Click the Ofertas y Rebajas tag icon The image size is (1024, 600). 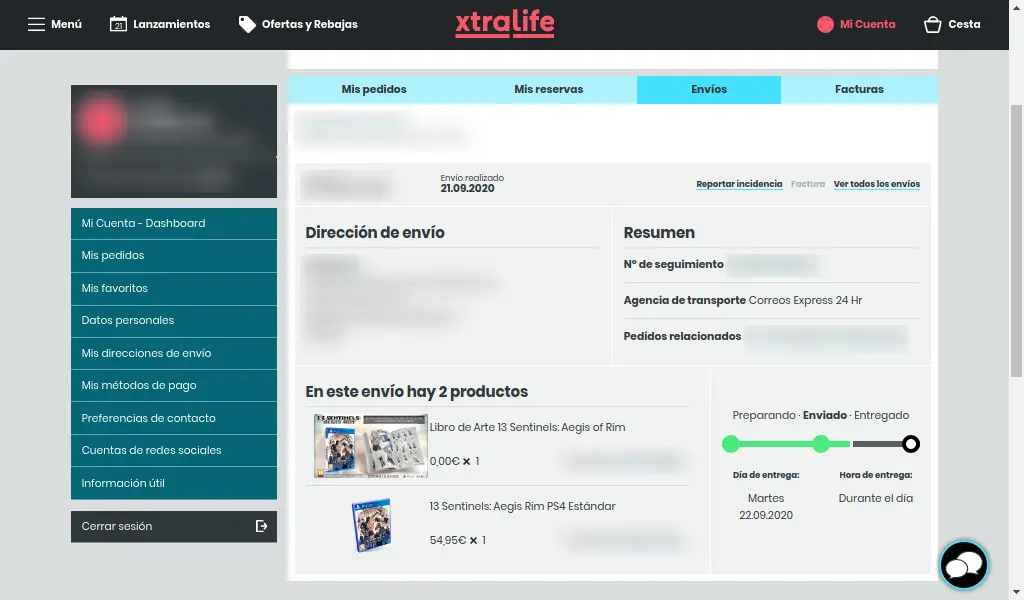247,24
